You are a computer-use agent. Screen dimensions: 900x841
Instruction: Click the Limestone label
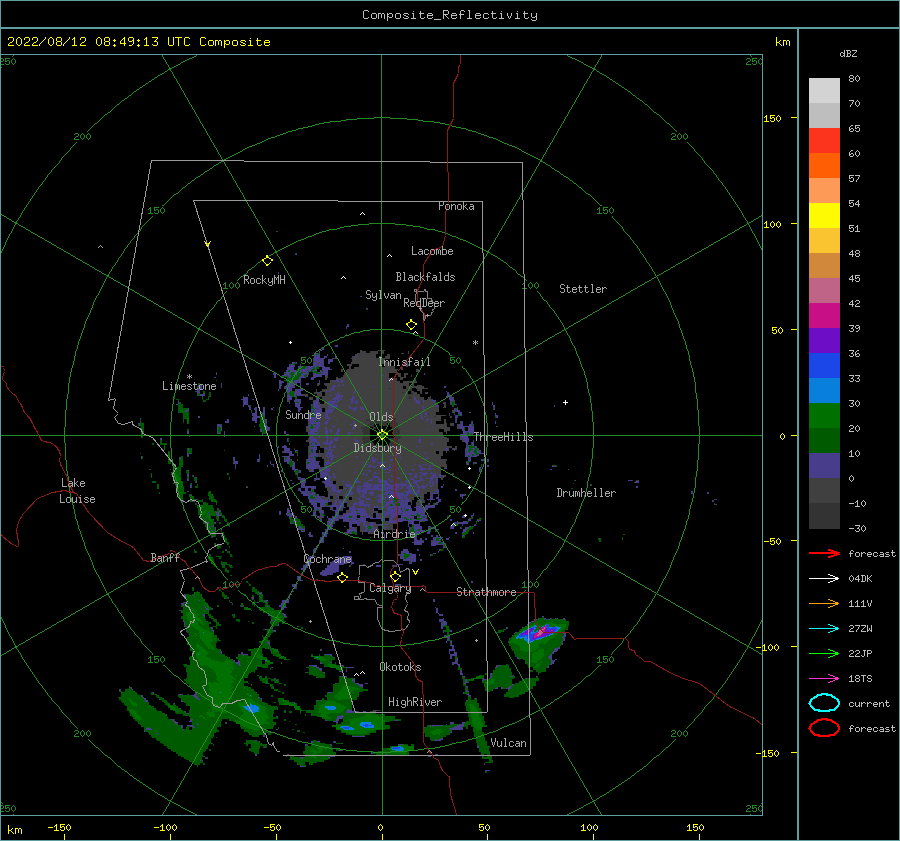point(189,386)
